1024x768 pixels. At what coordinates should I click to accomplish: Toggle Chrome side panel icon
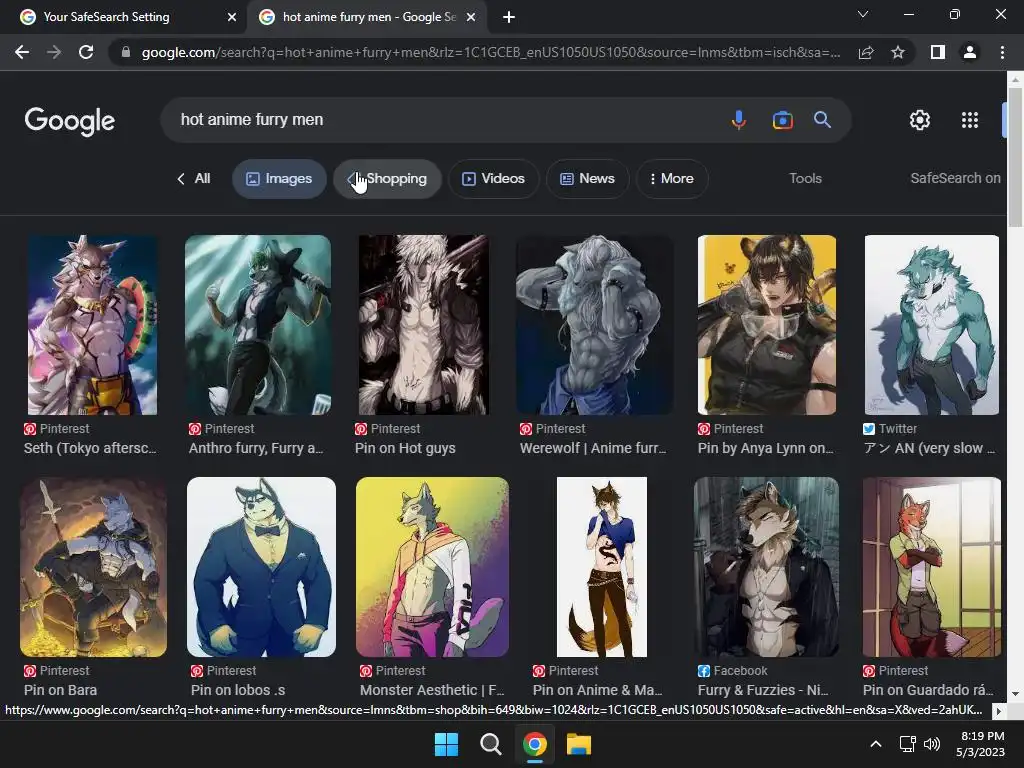tap(938, 52)
